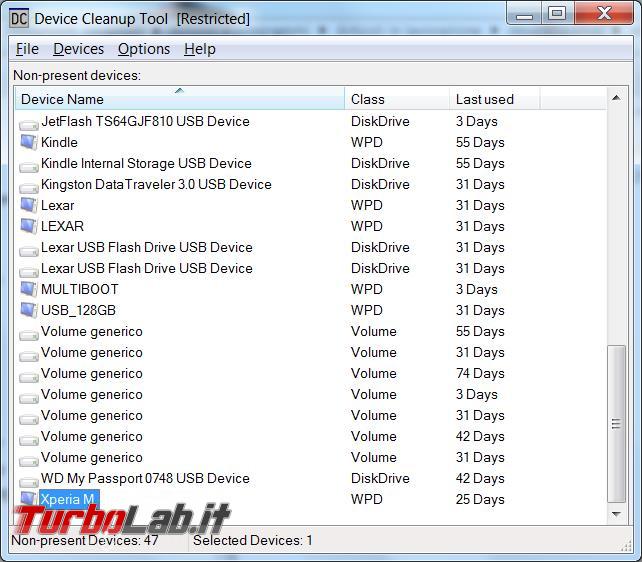Open the File menu

pos(27,49)
